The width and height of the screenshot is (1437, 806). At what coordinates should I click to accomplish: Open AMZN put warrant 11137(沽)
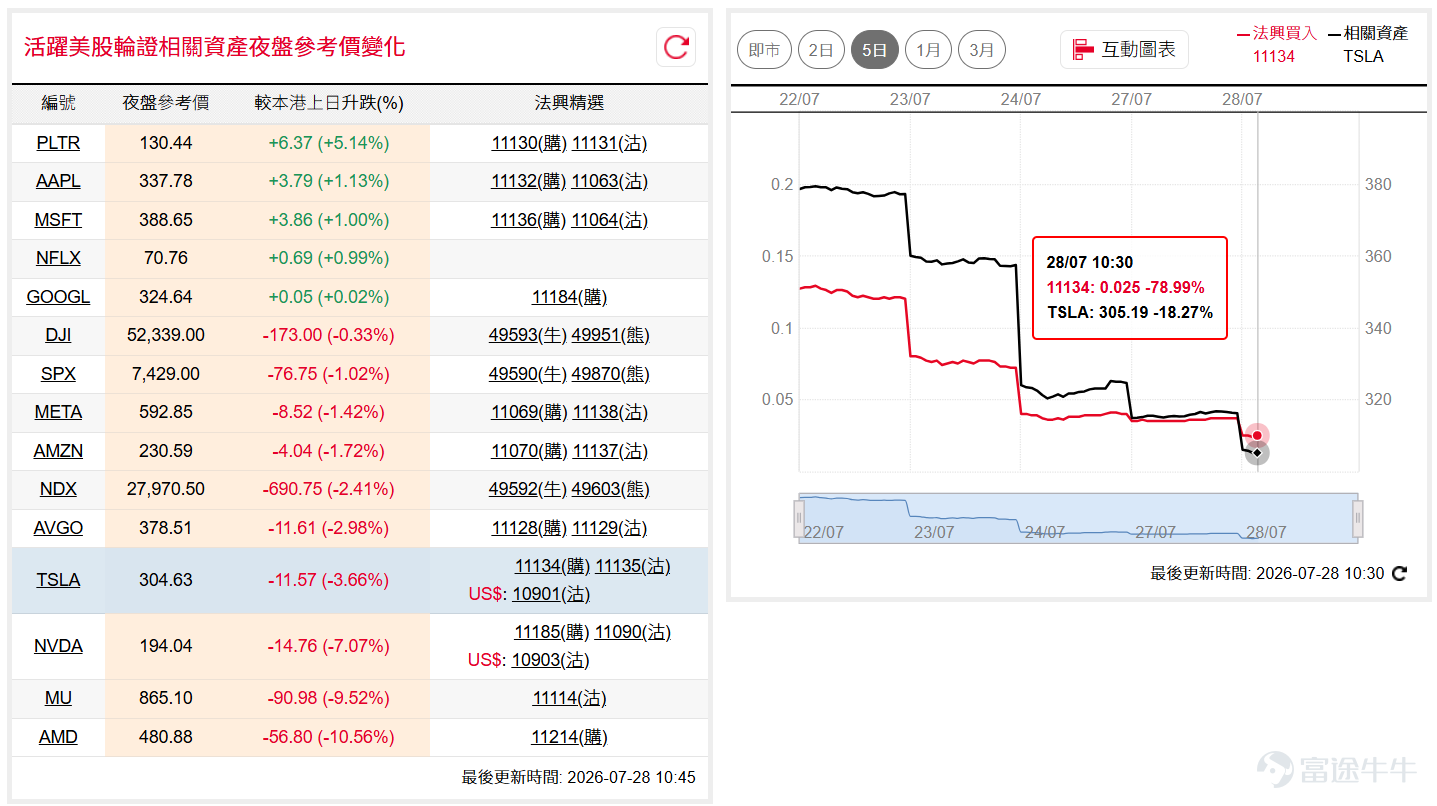pos(610,451)
